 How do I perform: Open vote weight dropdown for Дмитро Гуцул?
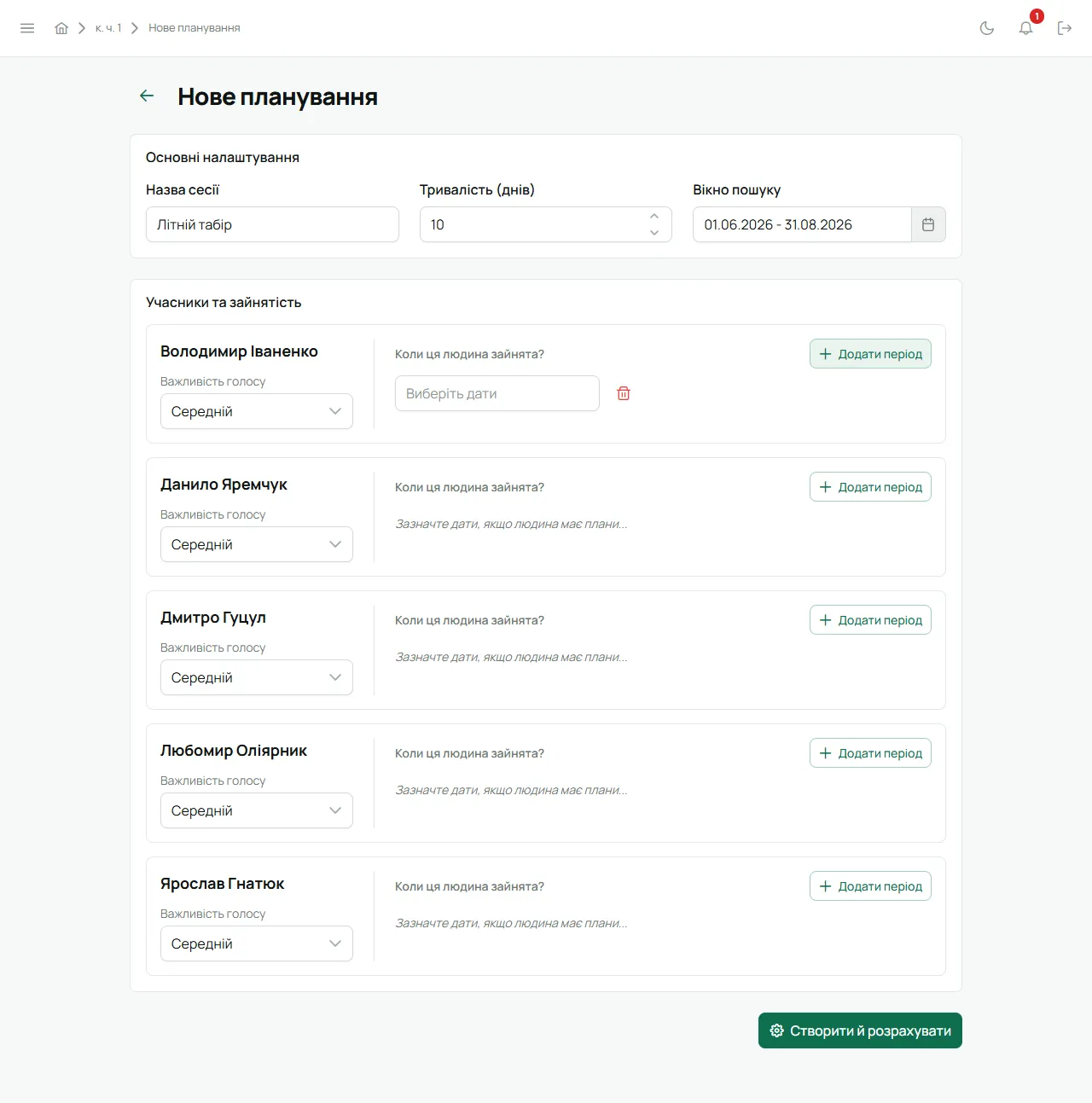coord(257,677)
